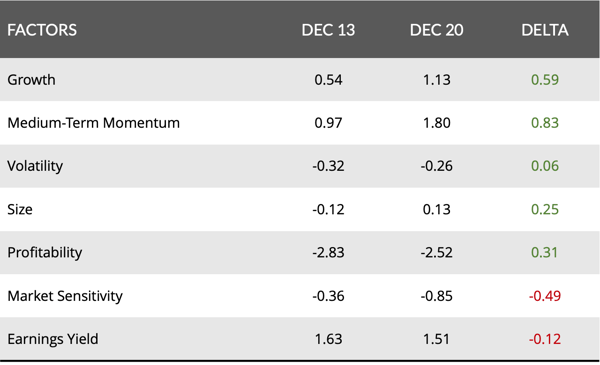Click the DELTA column header

[x=545, y=30]
